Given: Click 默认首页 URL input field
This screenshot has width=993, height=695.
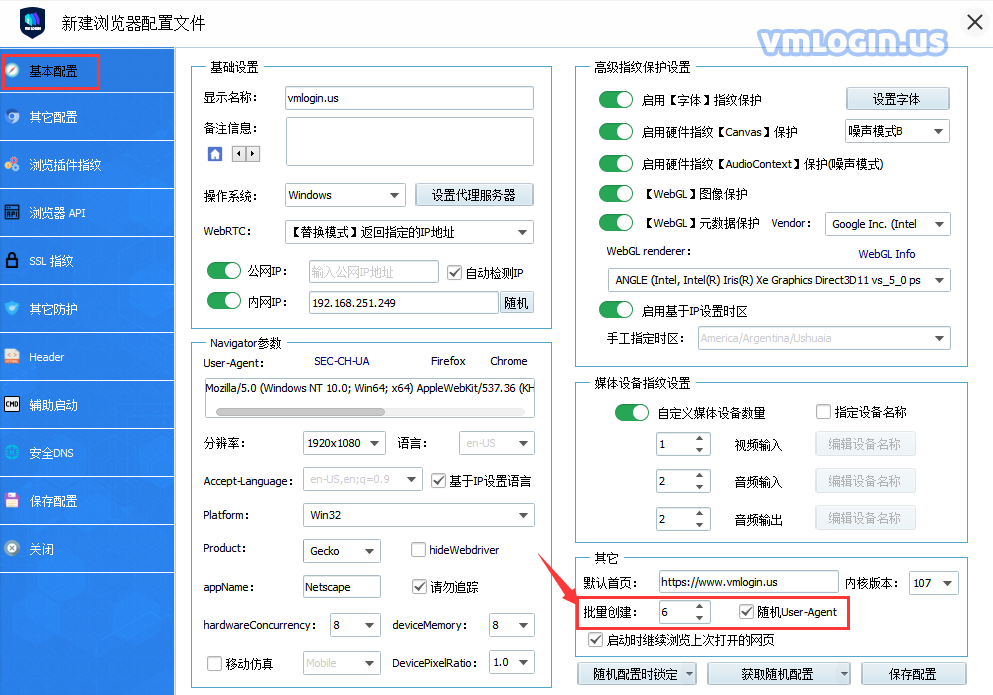Looking at the screenshot, I should click(749, 582).
